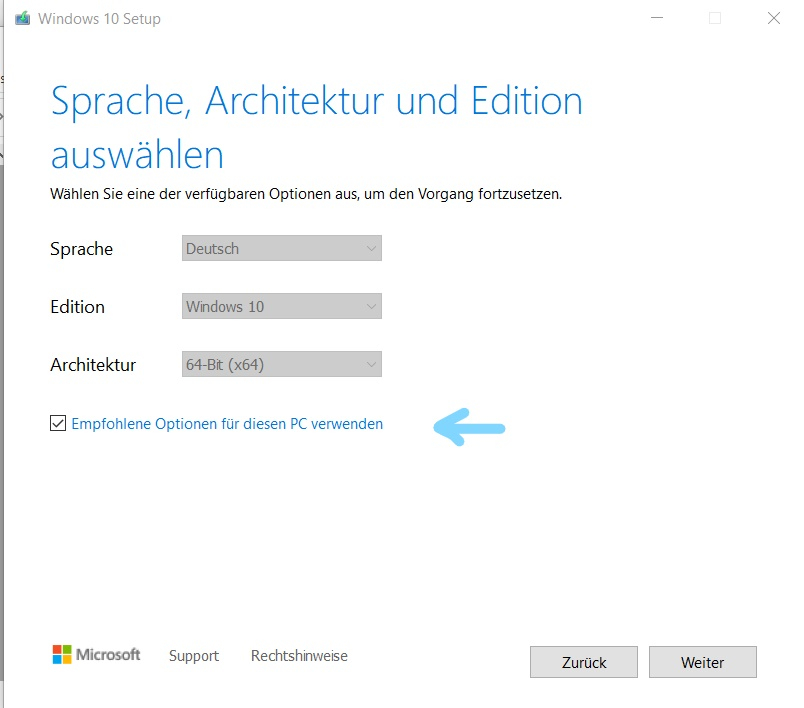
Task: Uncheck 'Empfohlene Optionen für diesen PC verwenden'
Action: point(58,423)
